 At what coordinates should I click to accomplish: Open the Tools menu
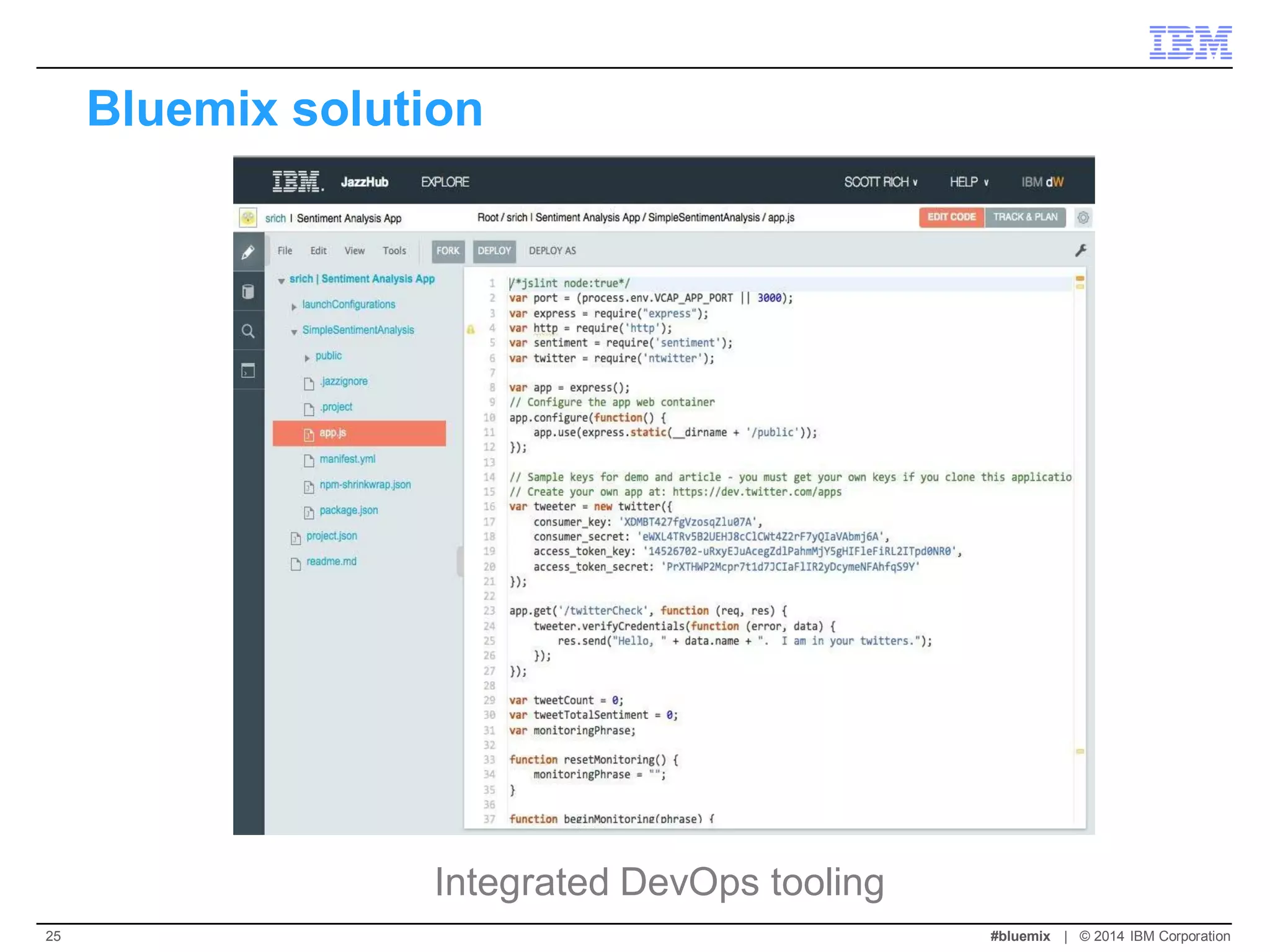[394, 250]
